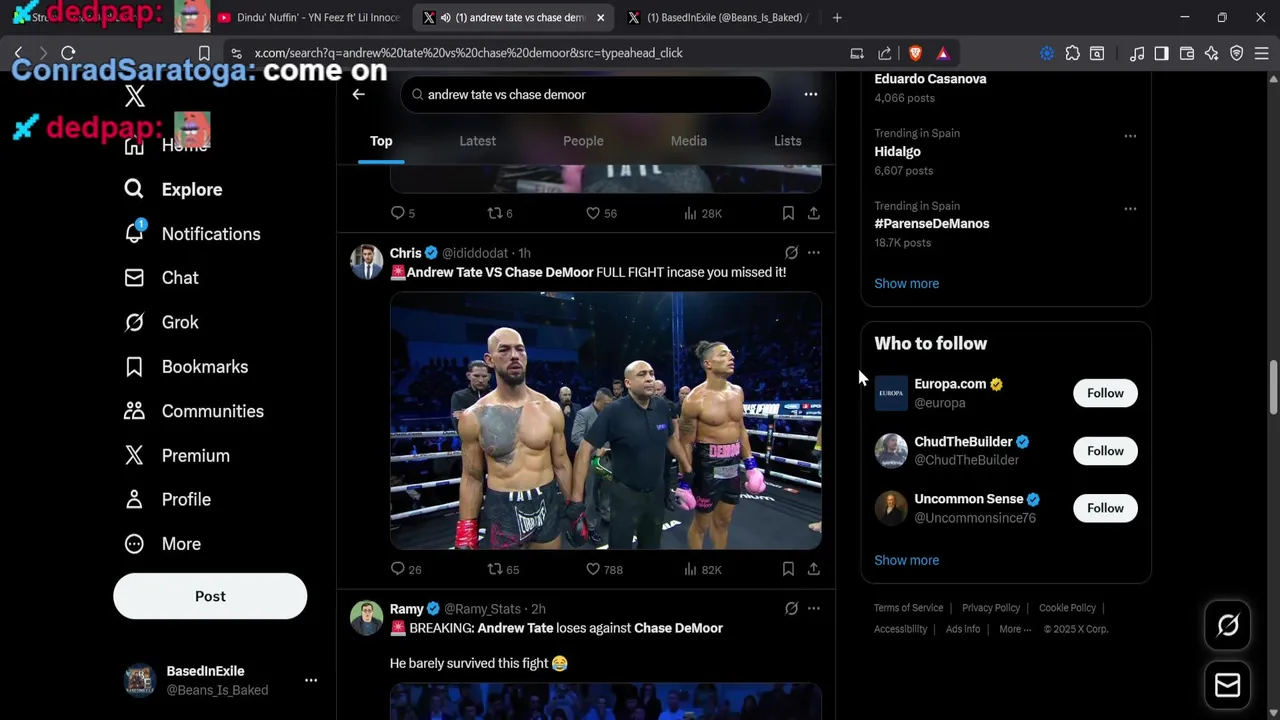Open Premium in sidebar

coord(177,455)
